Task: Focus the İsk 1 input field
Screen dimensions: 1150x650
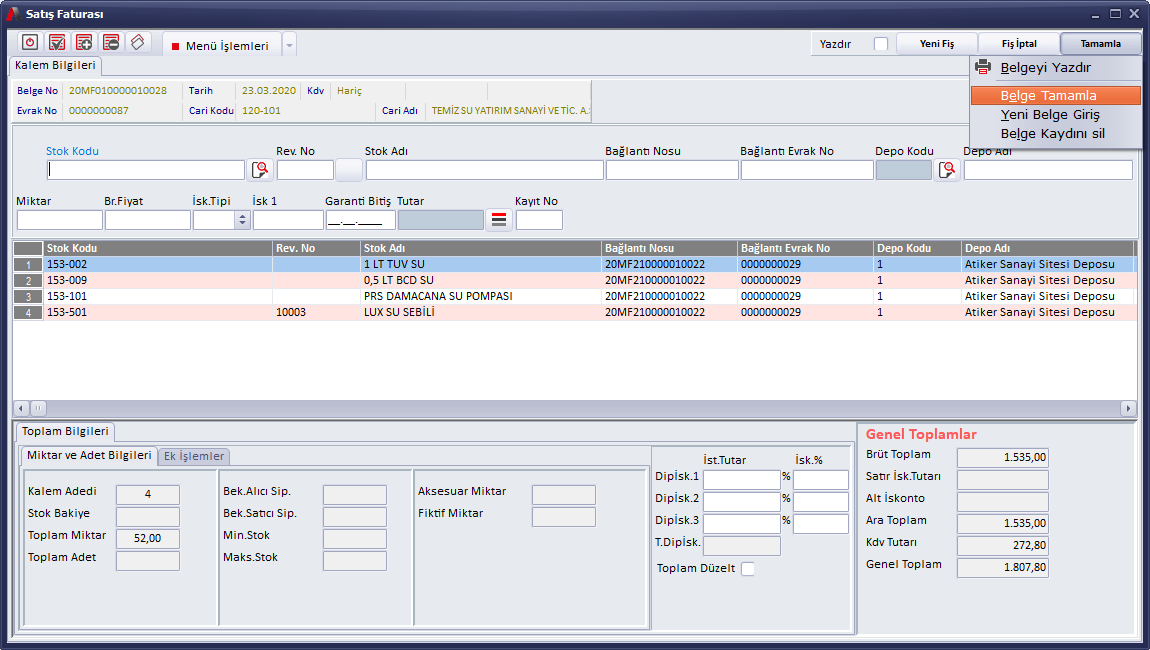Action: click(x=288, y=220)
